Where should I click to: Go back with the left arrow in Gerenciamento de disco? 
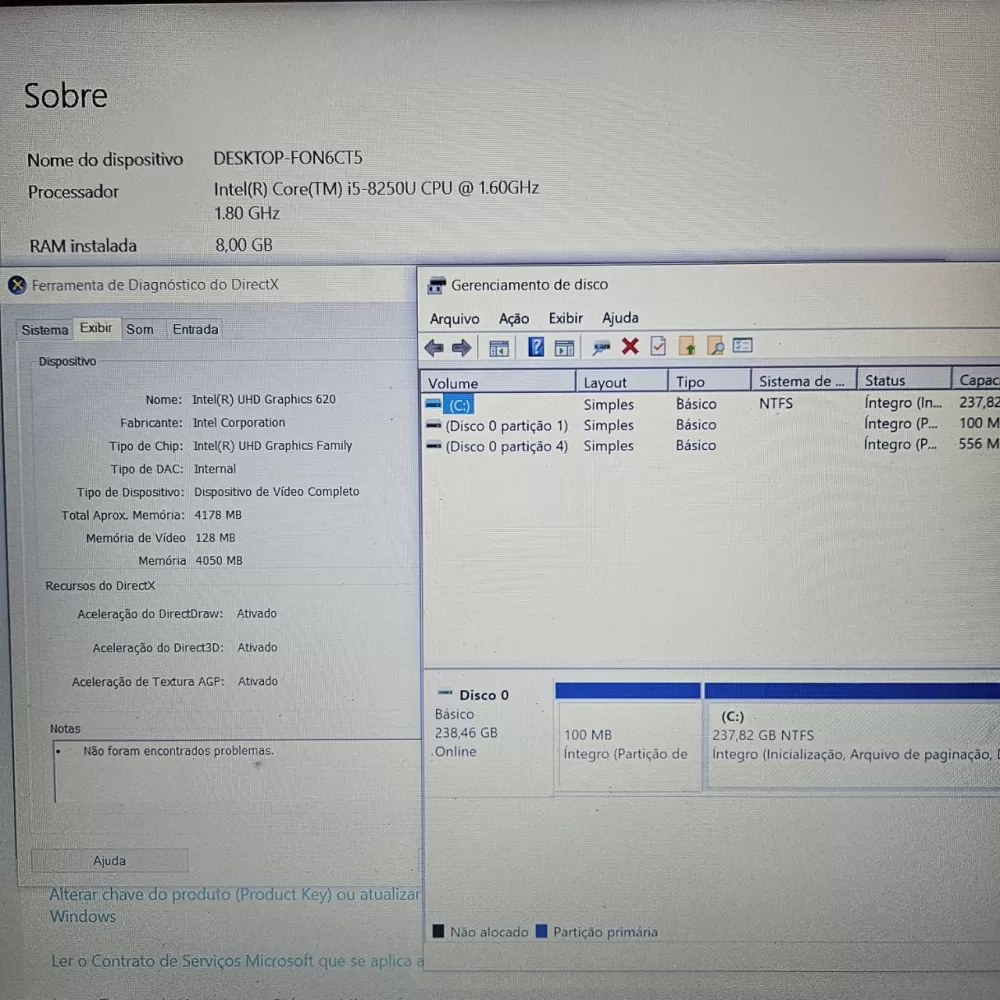434,348
